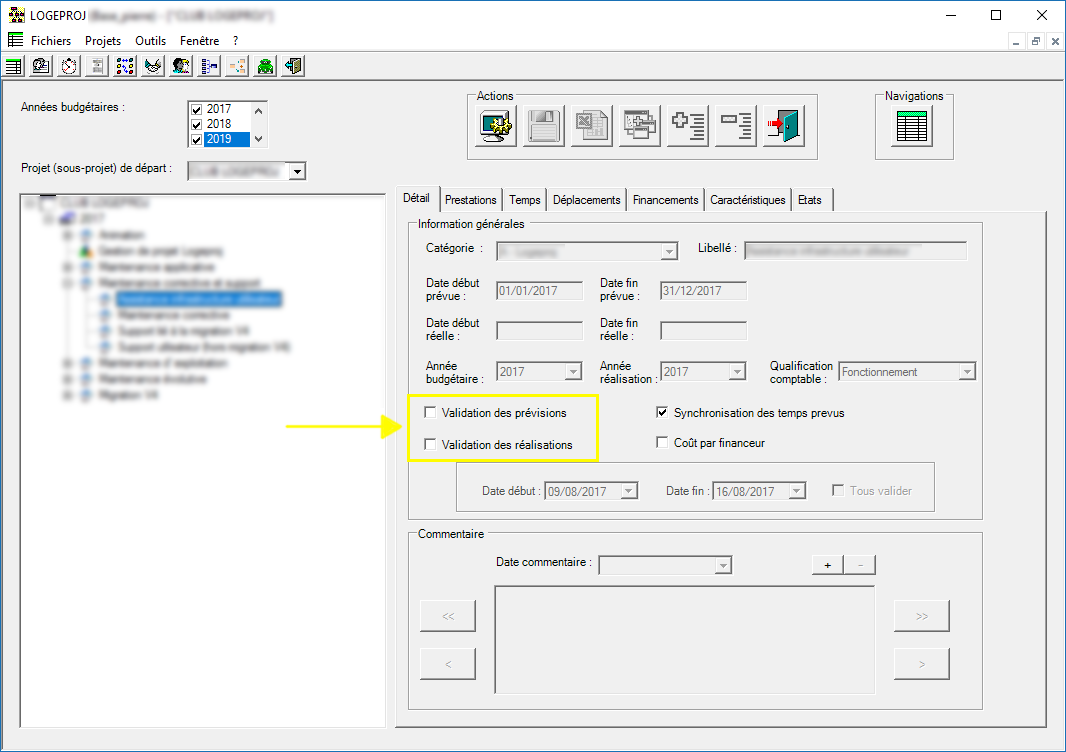Tick the Tous valider checkbox
This screenshot has height=752, width=1066.
[838, 490]
